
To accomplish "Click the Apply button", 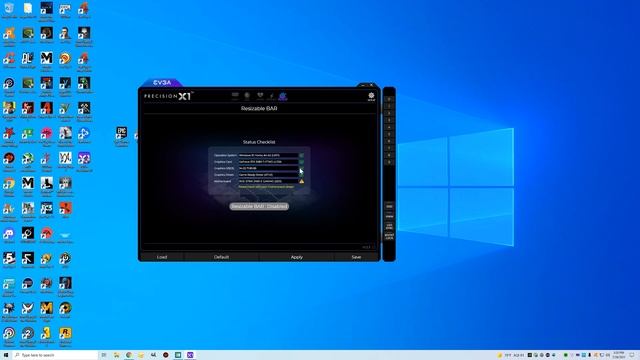I will tap(297, 257).
